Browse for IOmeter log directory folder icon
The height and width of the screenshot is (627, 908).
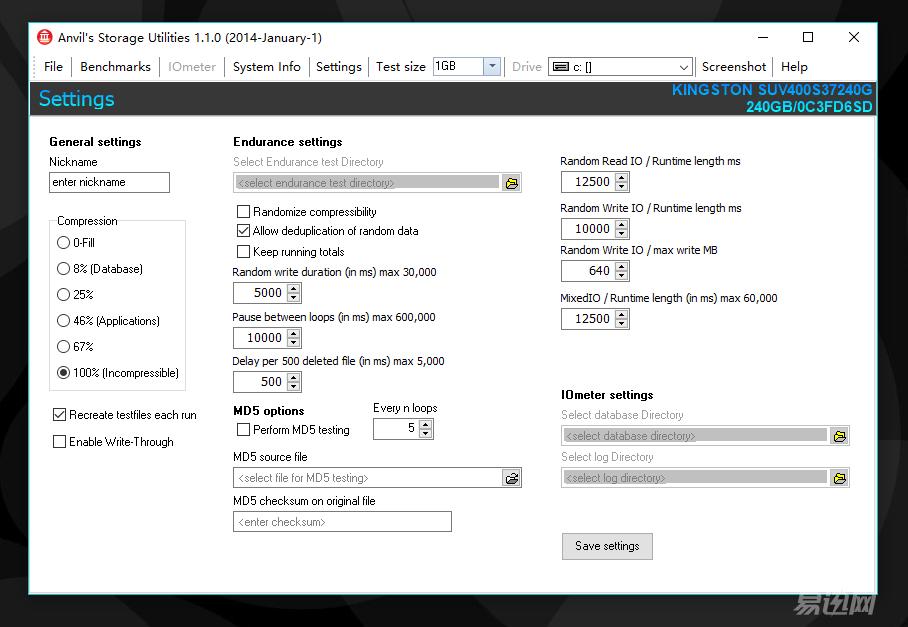[x=840, y=478]
